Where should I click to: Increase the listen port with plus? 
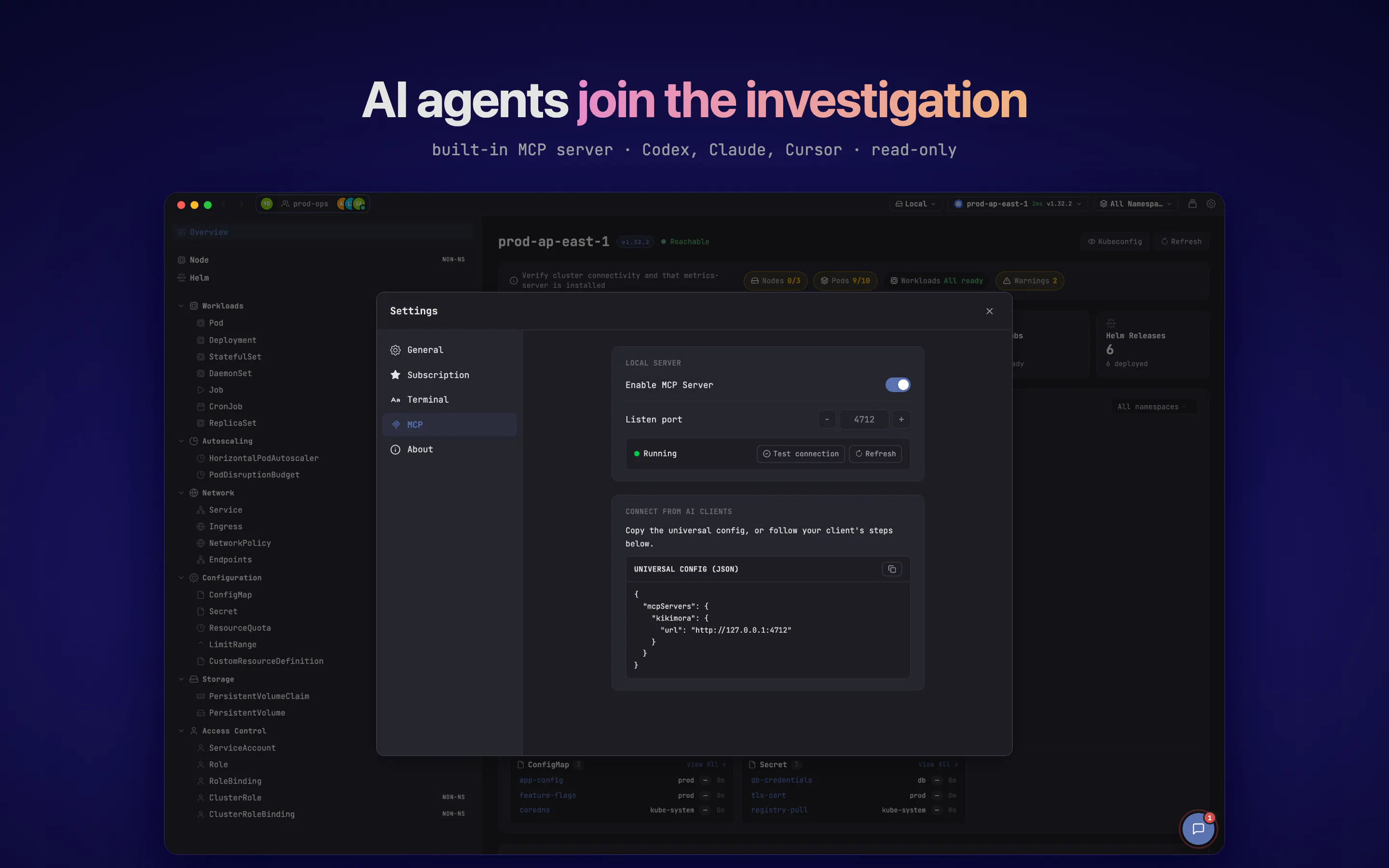pos(901,420)
